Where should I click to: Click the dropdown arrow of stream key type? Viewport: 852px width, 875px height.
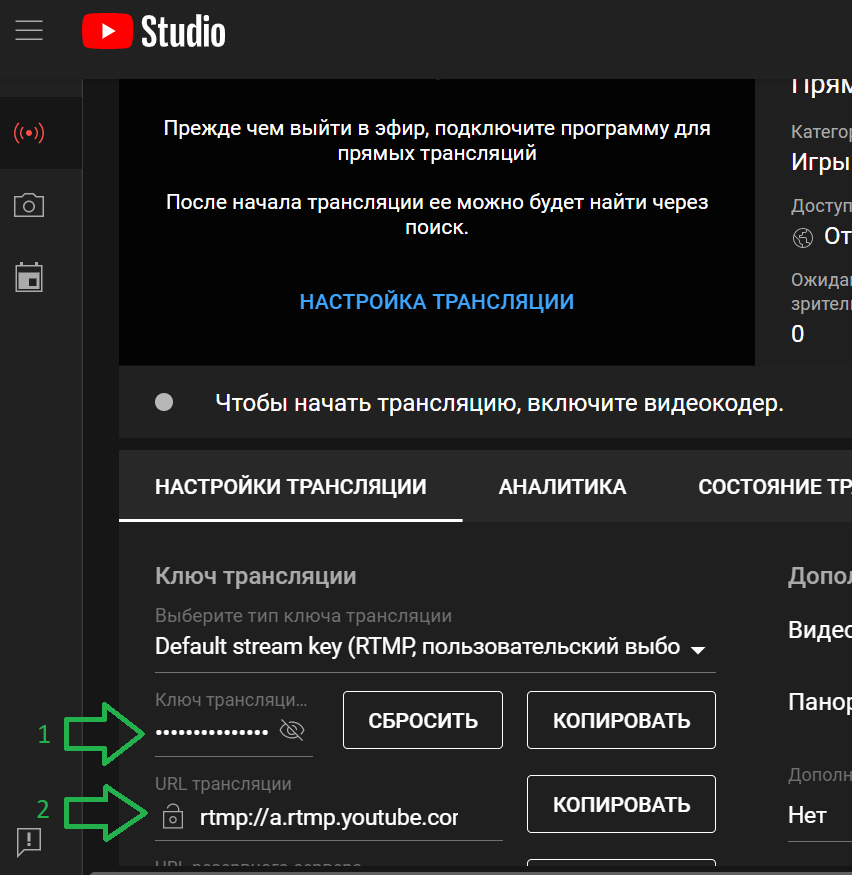pos(698,650)
